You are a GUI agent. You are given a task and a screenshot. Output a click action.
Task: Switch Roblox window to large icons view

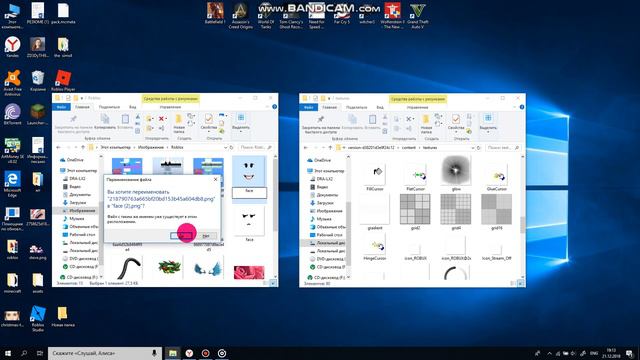pos(273,282)
